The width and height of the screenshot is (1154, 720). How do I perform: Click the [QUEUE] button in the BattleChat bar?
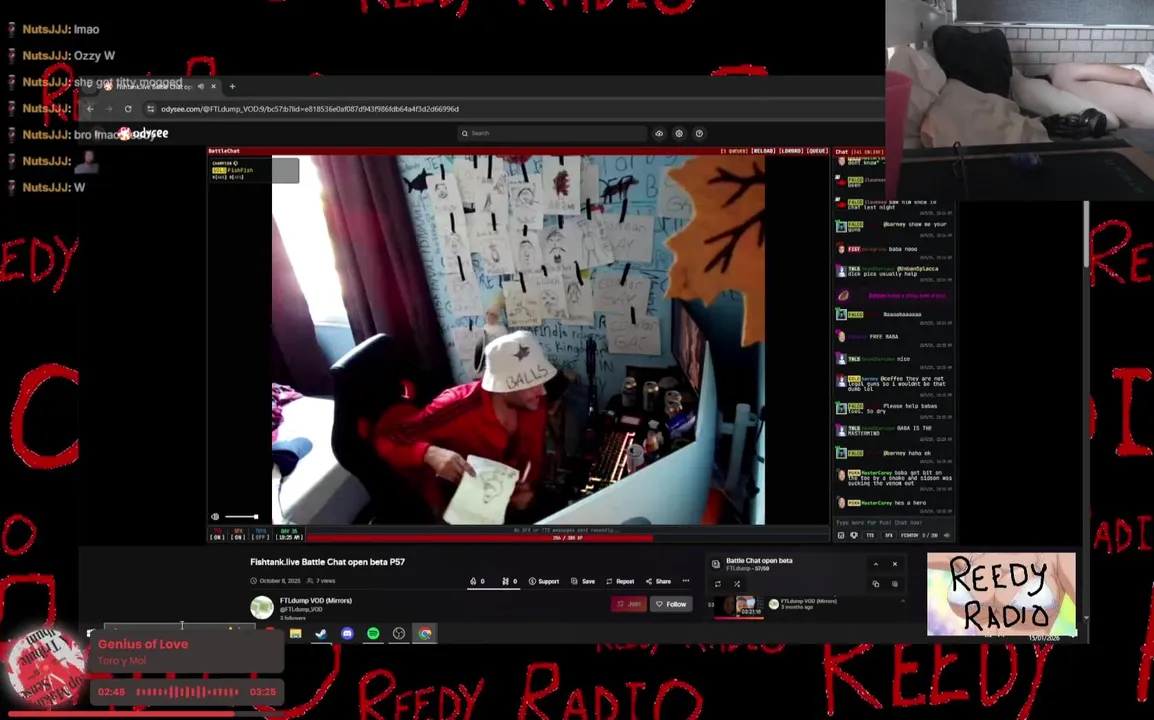pos(818,151)
